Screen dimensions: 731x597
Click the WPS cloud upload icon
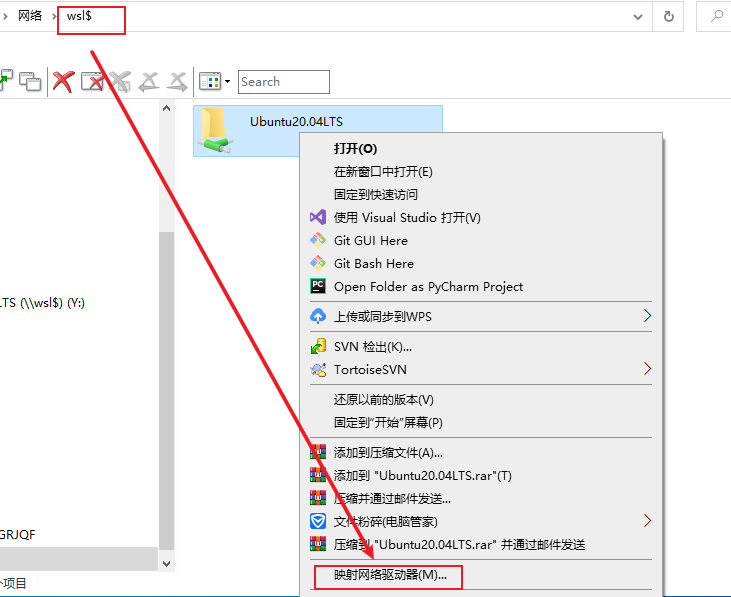[318, 316]
